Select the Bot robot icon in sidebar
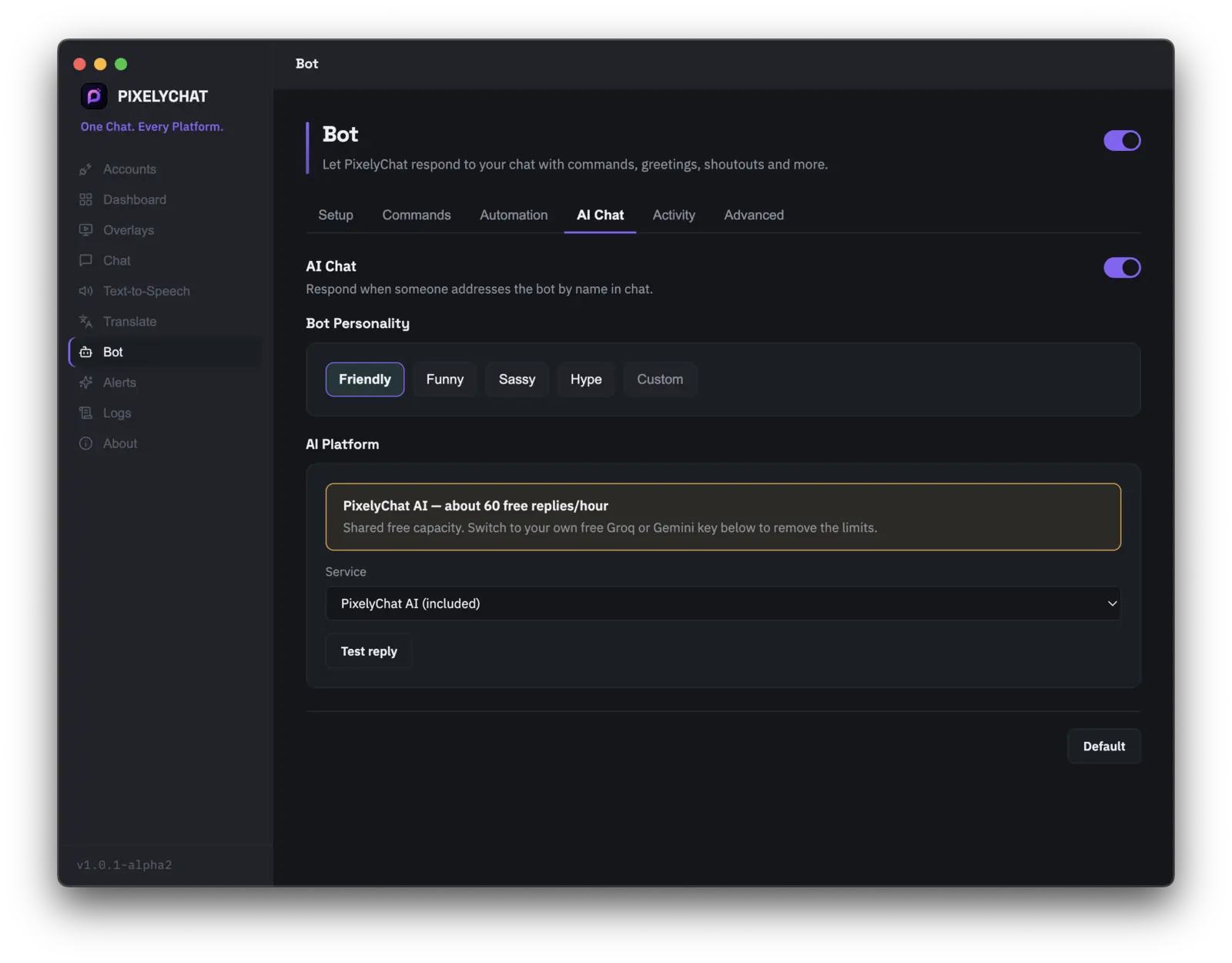This screenshot has width=1232, height=963. point(85,352)
